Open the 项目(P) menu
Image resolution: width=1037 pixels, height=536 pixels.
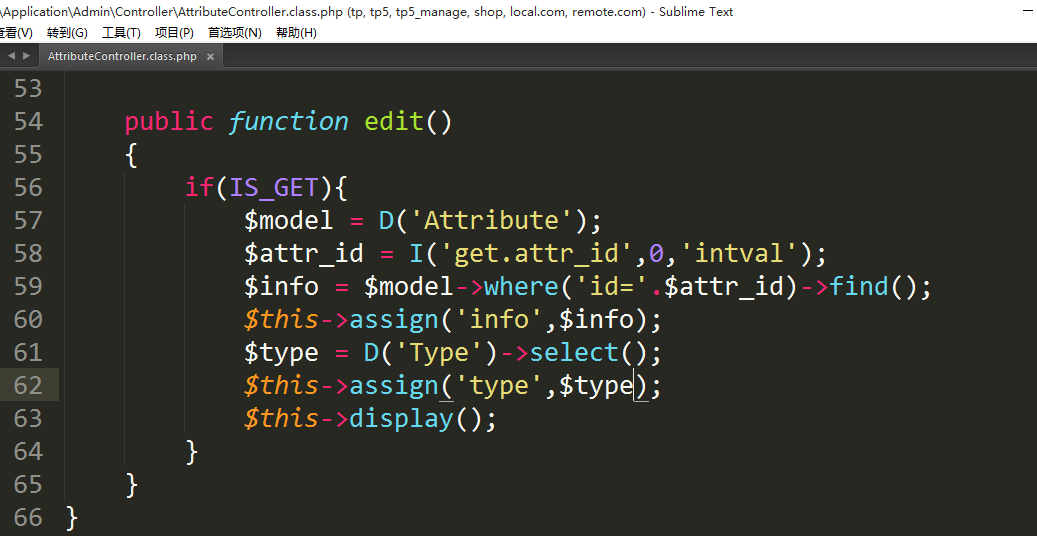click(x=174, y=33)
